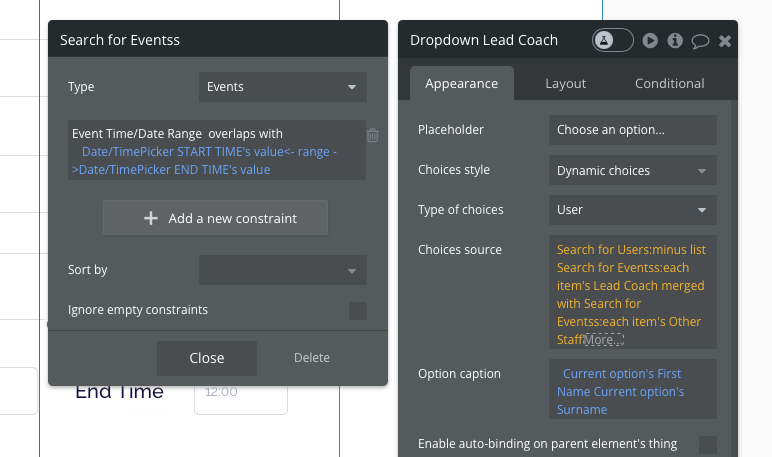Enable auto-binding on parent element's thing checkbox
The width and height of the screenshot is (772, 457).
click(708, 445)
